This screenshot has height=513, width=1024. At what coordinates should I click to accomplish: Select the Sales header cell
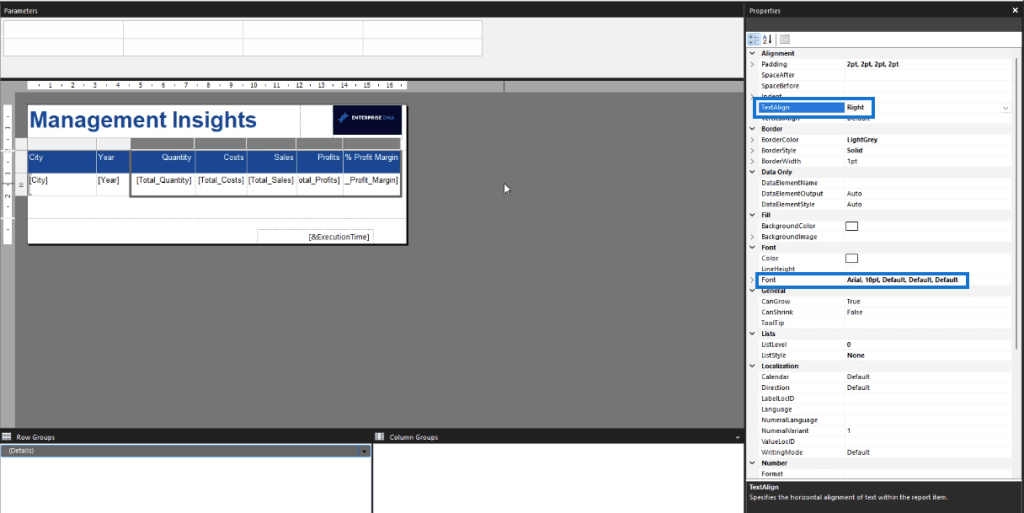pos(272,161)
